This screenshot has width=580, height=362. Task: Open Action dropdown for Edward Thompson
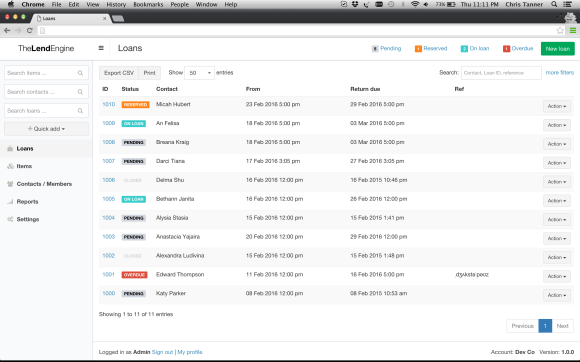(557, 276)
